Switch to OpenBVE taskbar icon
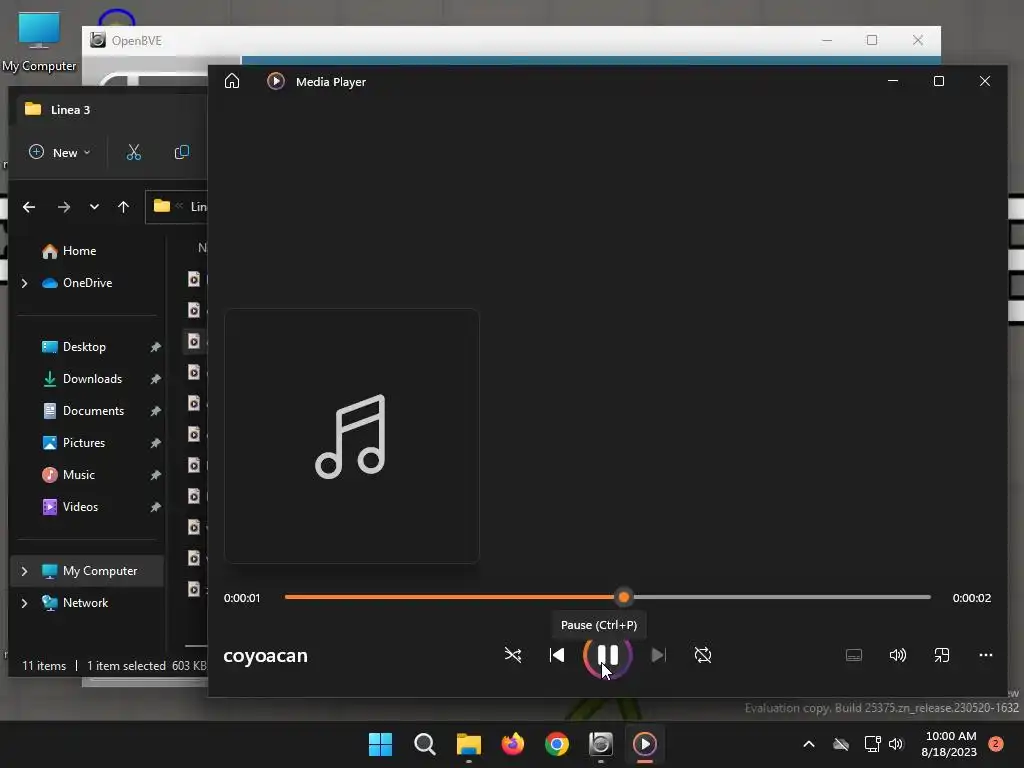 (x=601, y=744)
